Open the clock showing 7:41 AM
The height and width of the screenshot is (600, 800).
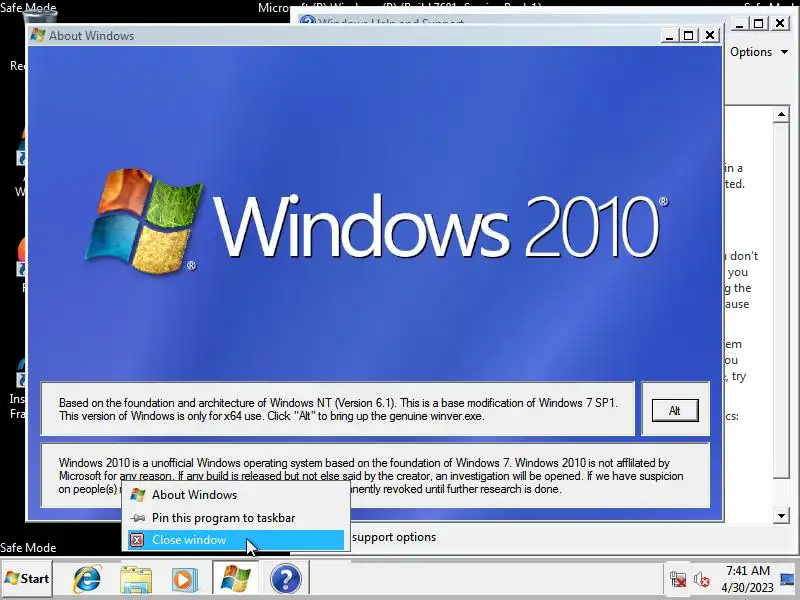(x=747, y=579)
